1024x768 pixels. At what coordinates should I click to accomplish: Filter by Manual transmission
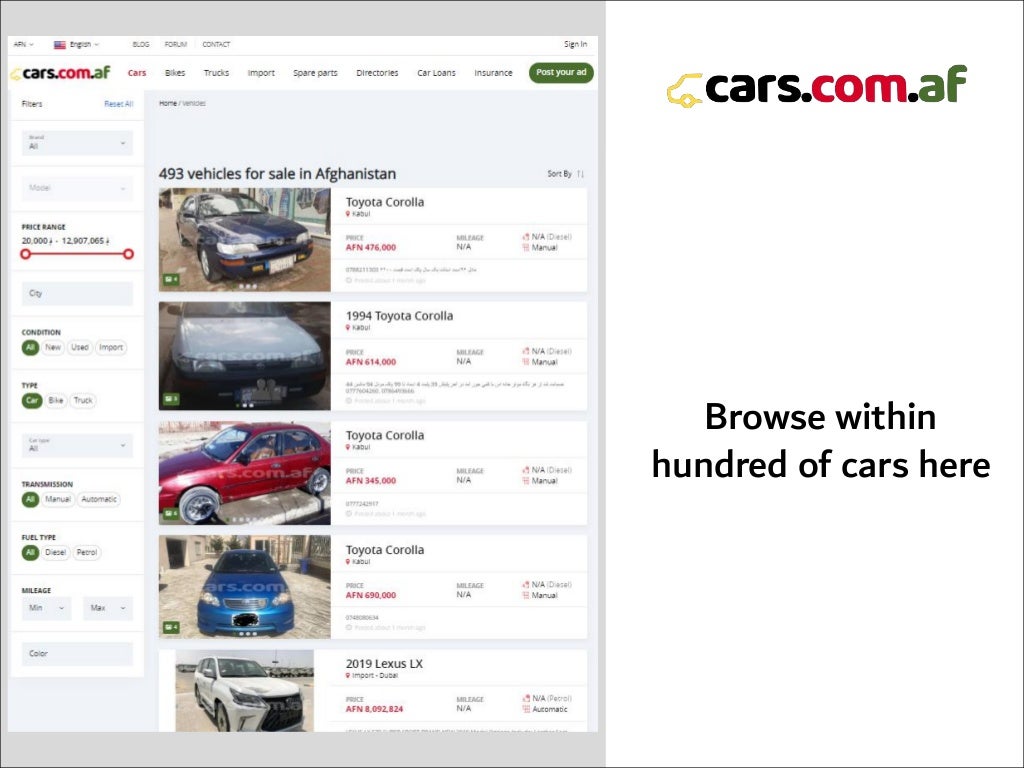coord(57,499)
